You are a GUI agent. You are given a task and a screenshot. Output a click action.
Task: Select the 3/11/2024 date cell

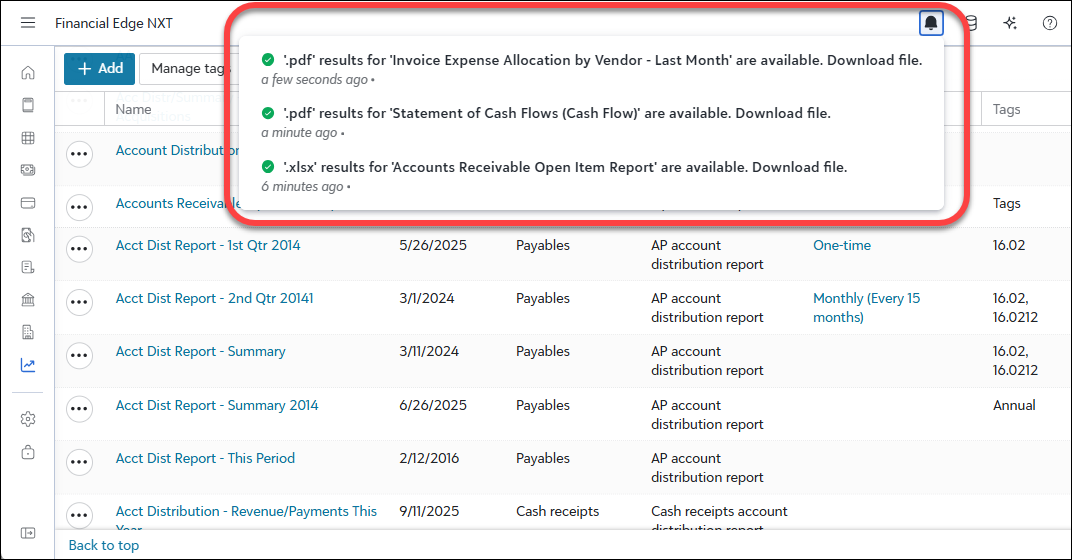pyautogui.click(x=429, y=351)
